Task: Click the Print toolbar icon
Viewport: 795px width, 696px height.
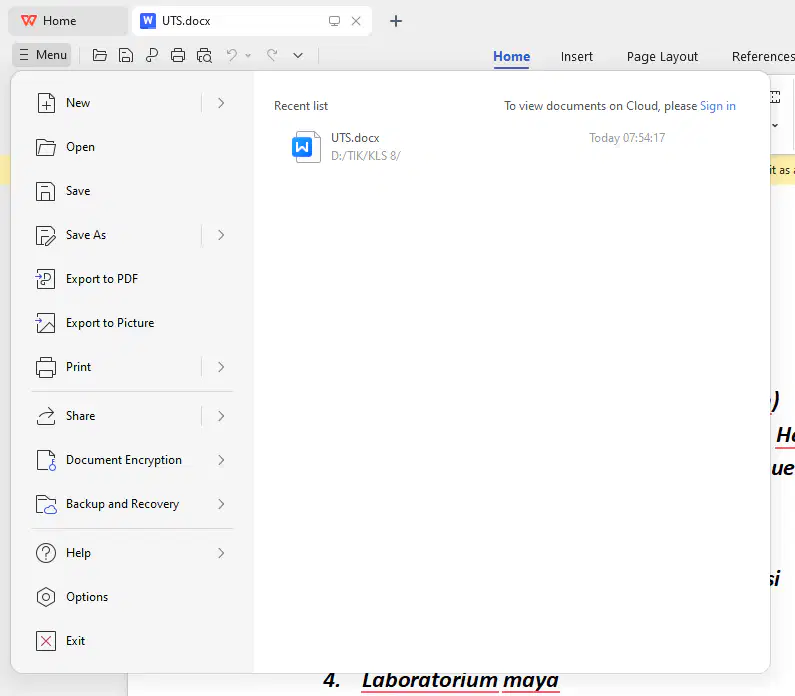Action: coord(178,55)
